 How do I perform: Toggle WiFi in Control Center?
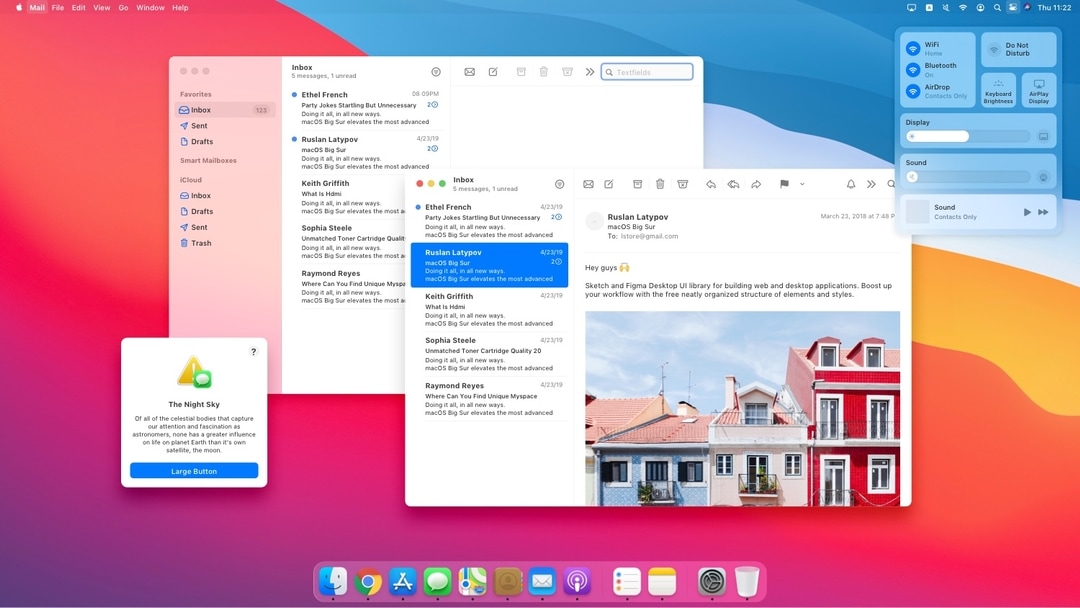pos(913,48)
